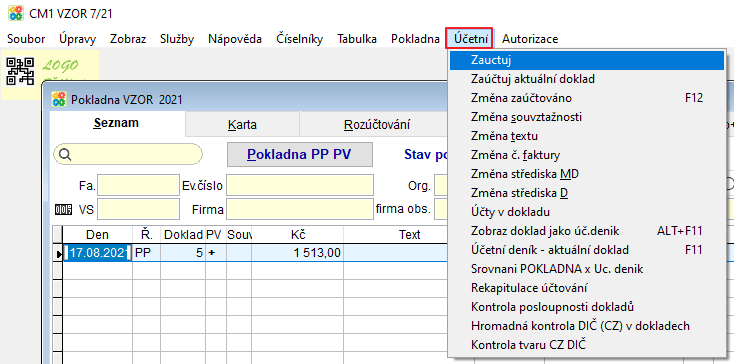Click the Pokladna PP PV button

(300, 154)
